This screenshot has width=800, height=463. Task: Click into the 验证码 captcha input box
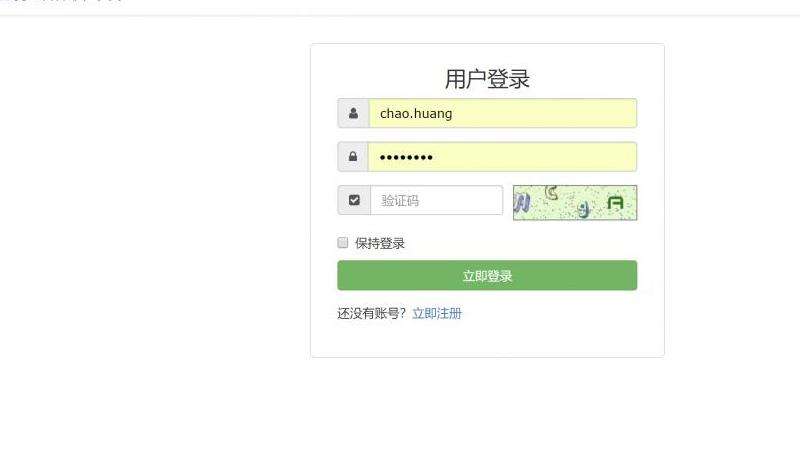click(436, 200)
